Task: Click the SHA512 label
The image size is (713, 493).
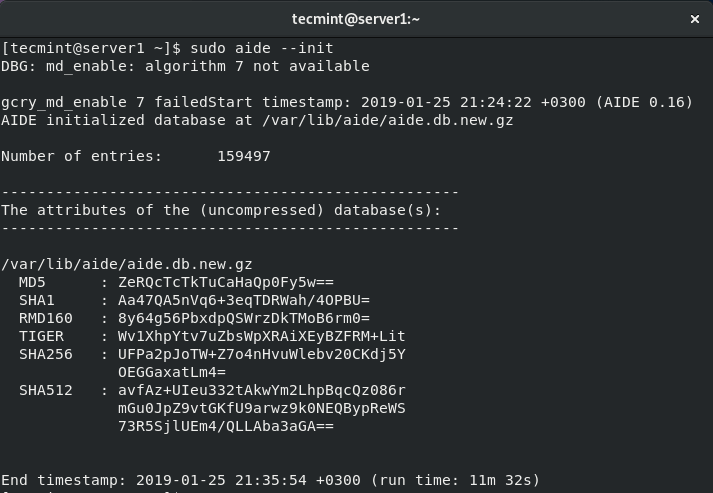Action: click(x=46, y=390)
